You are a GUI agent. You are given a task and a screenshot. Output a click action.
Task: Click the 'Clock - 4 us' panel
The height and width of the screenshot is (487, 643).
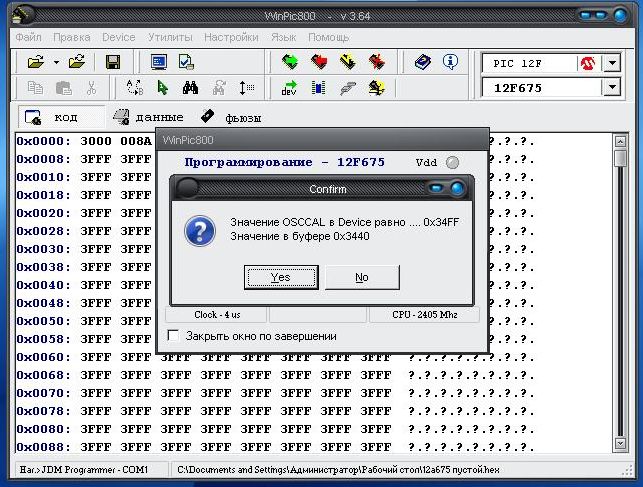(217, 315)
